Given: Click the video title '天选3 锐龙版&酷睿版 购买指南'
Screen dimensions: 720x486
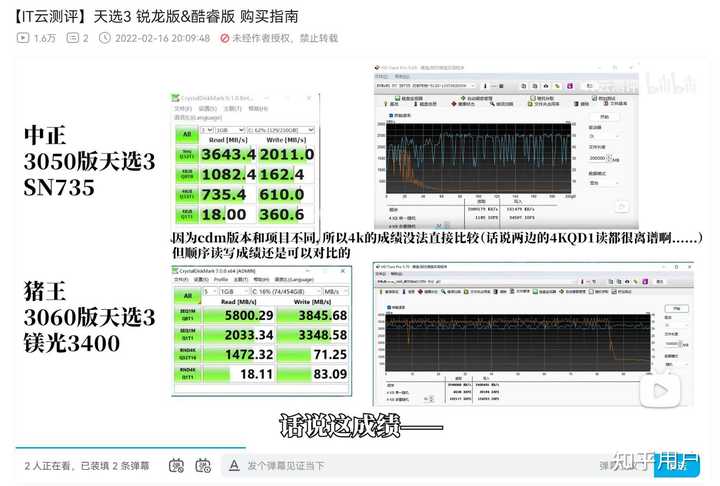Looking at the screenshot, I should (196, 17).
